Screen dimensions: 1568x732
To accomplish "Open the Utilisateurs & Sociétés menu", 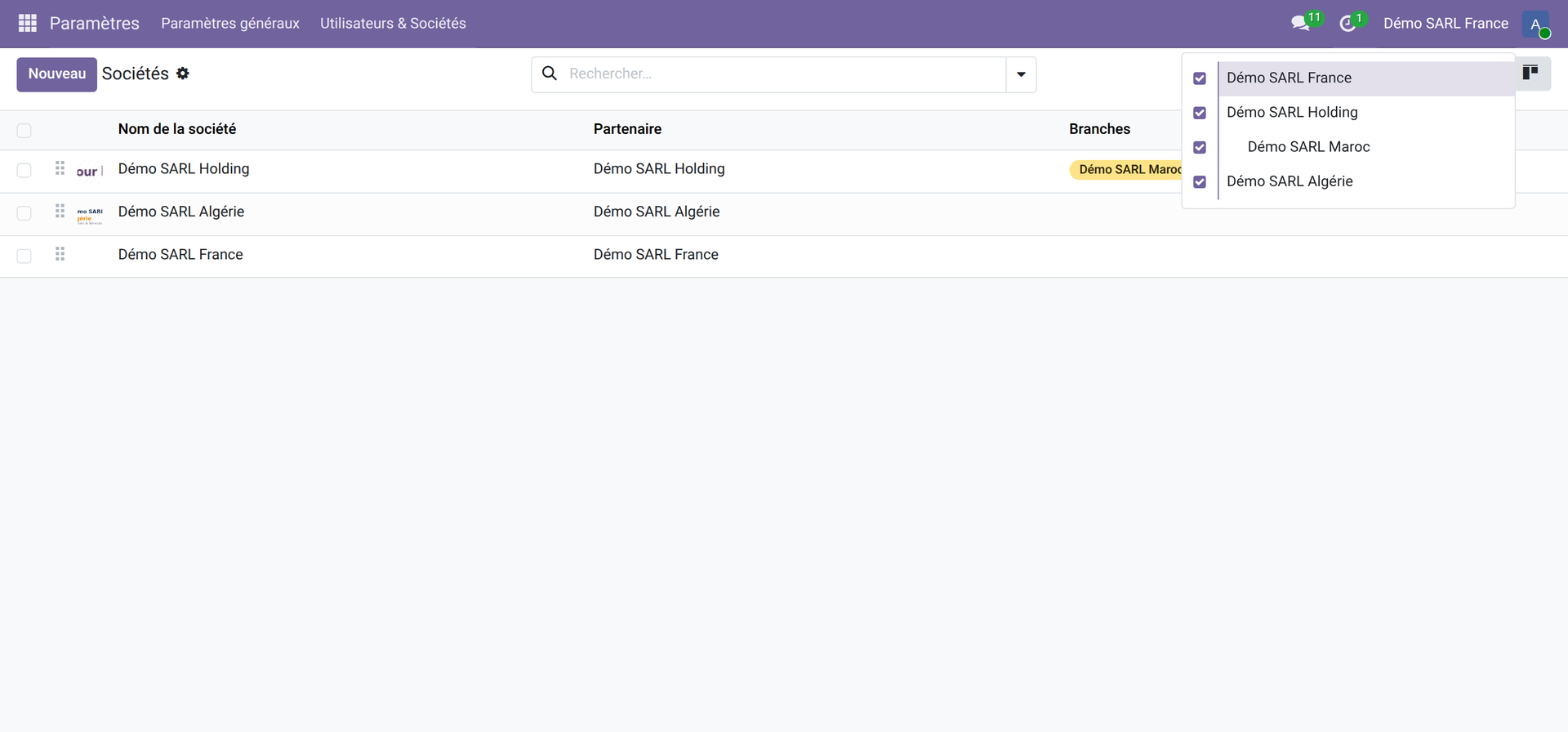I will click(x=393, y=24).
